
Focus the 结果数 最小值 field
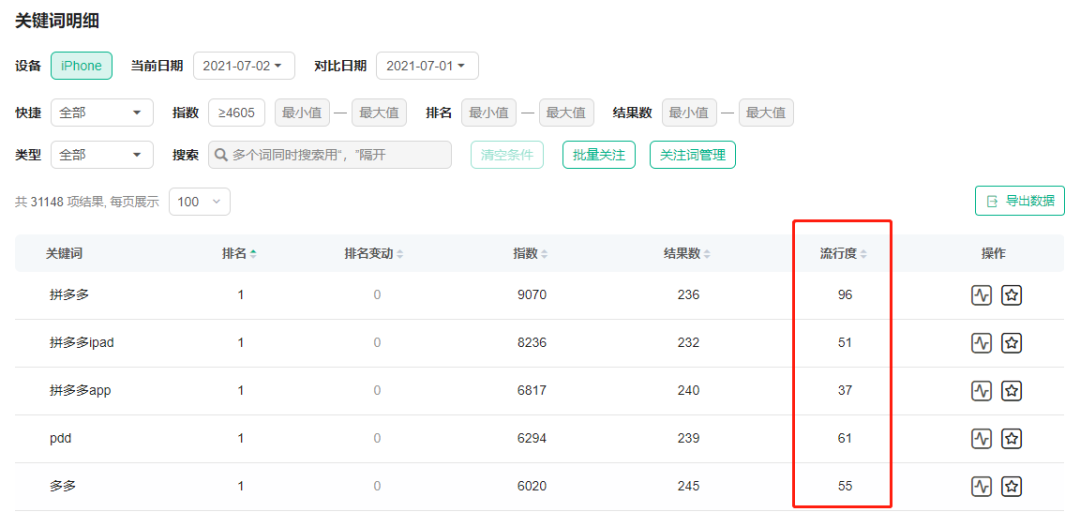point(689,113)
